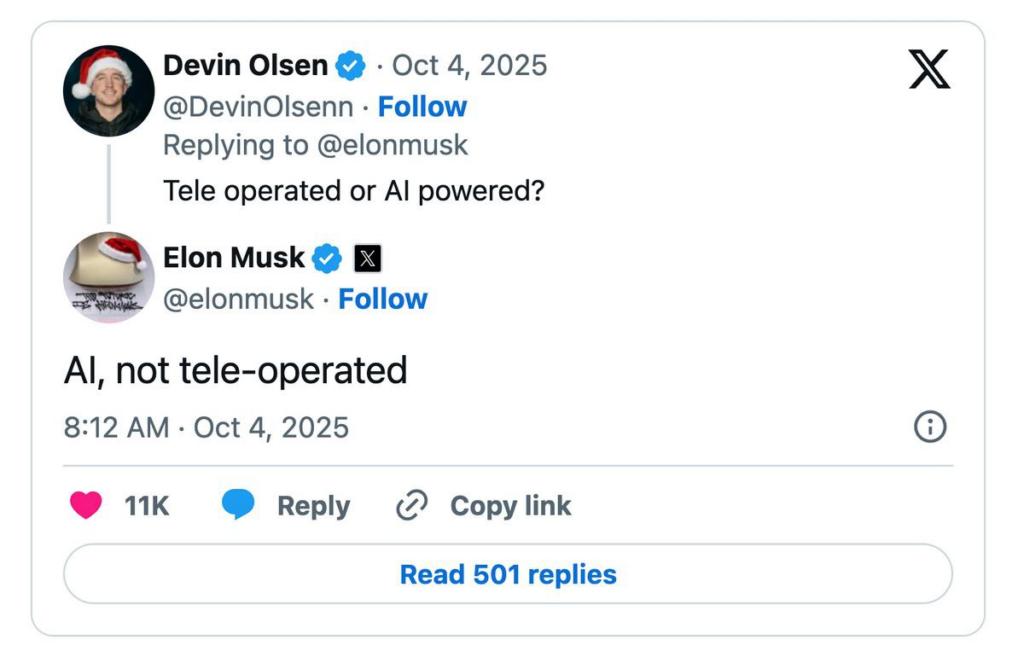This screenshot has height=657, width=1024.
Task: Click the 11K likes count
Action: tap(146, 506)
